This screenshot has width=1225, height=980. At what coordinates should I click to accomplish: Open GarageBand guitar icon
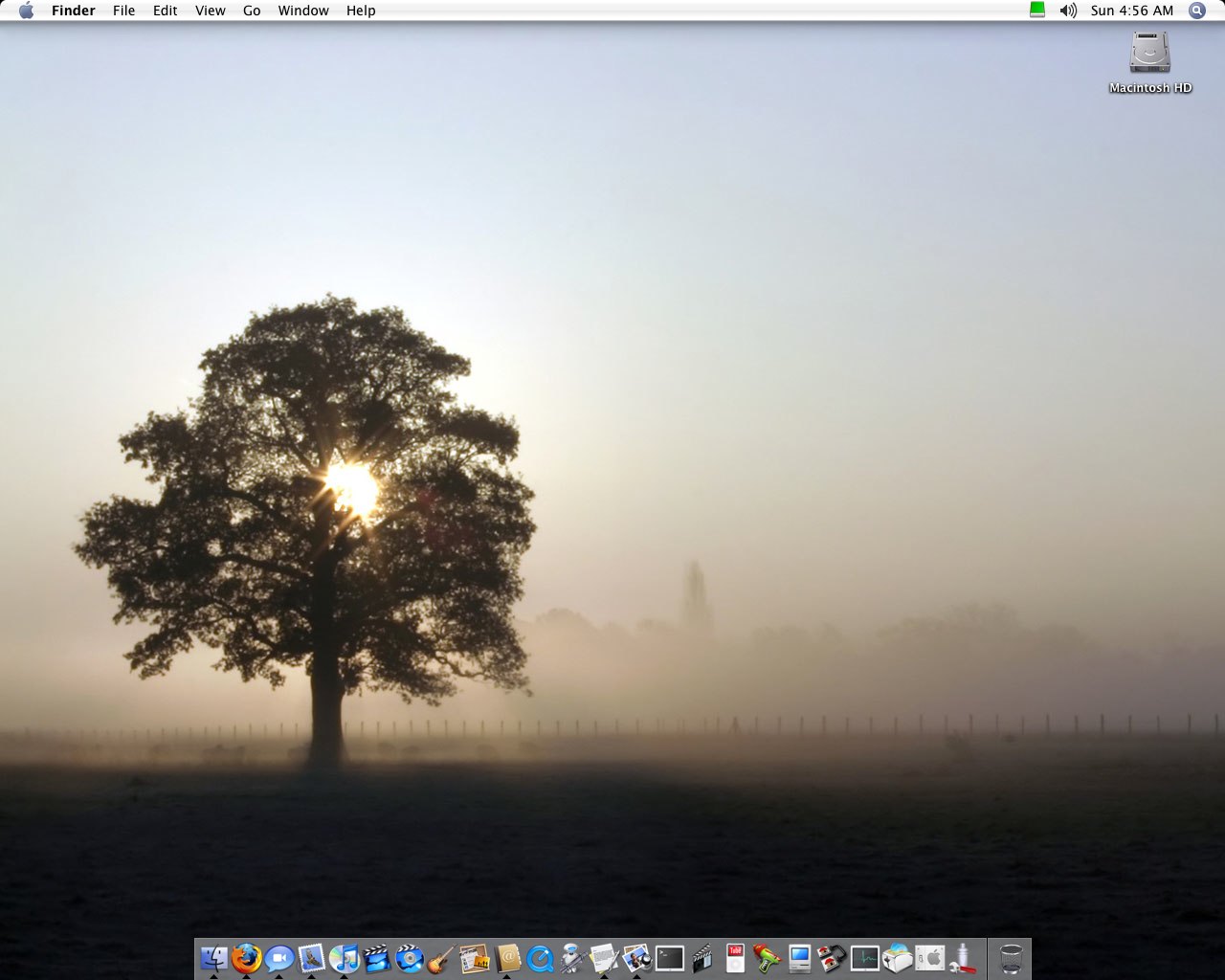coord(441,958)
